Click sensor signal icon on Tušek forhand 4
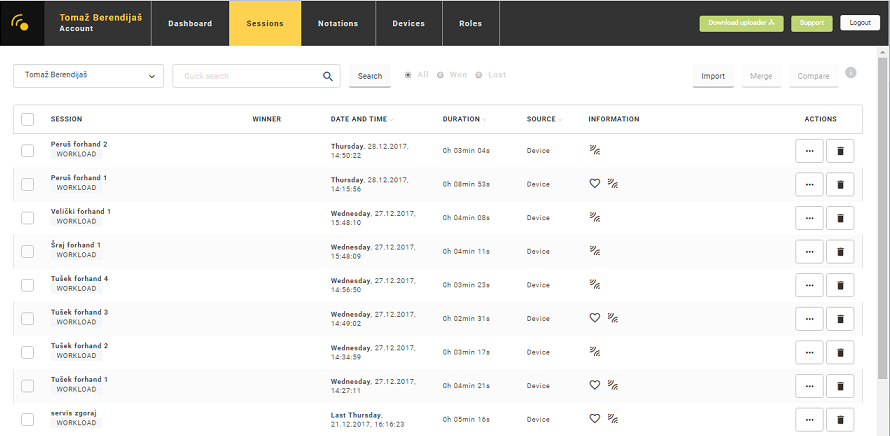This screenshot has height=436, width=890. click(595, 284)
